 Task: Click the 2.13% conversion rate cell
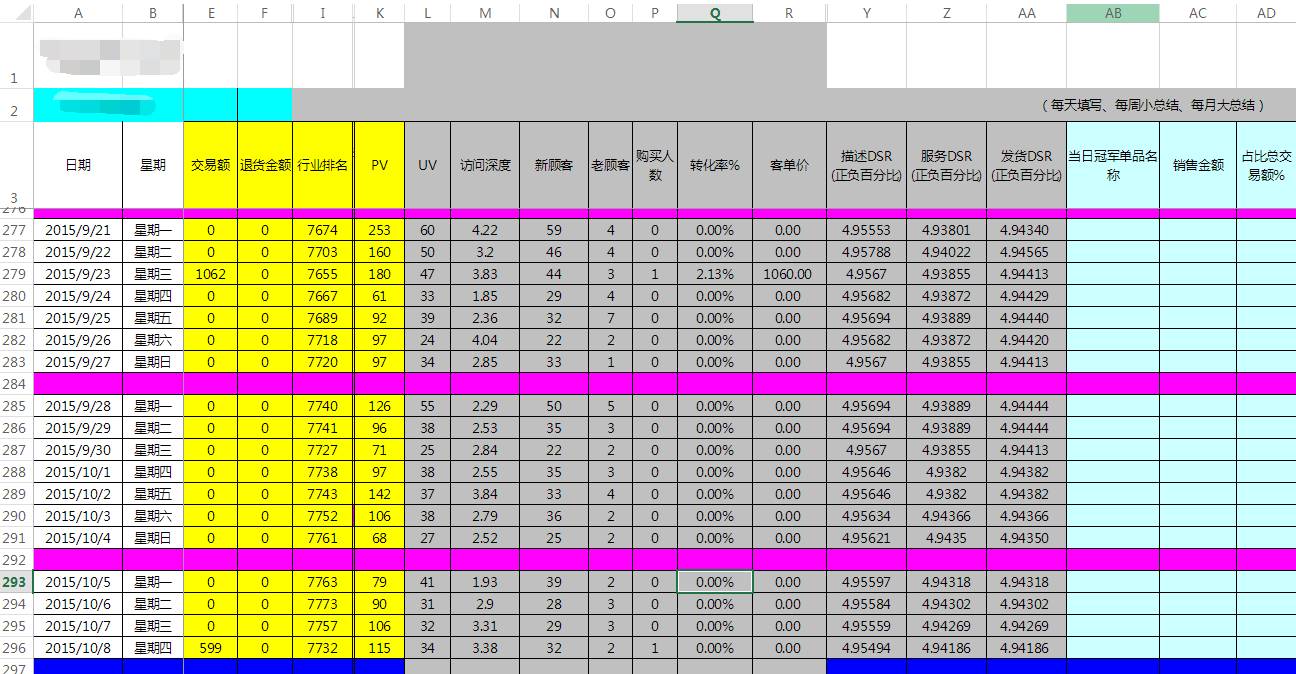click(714, 274)
